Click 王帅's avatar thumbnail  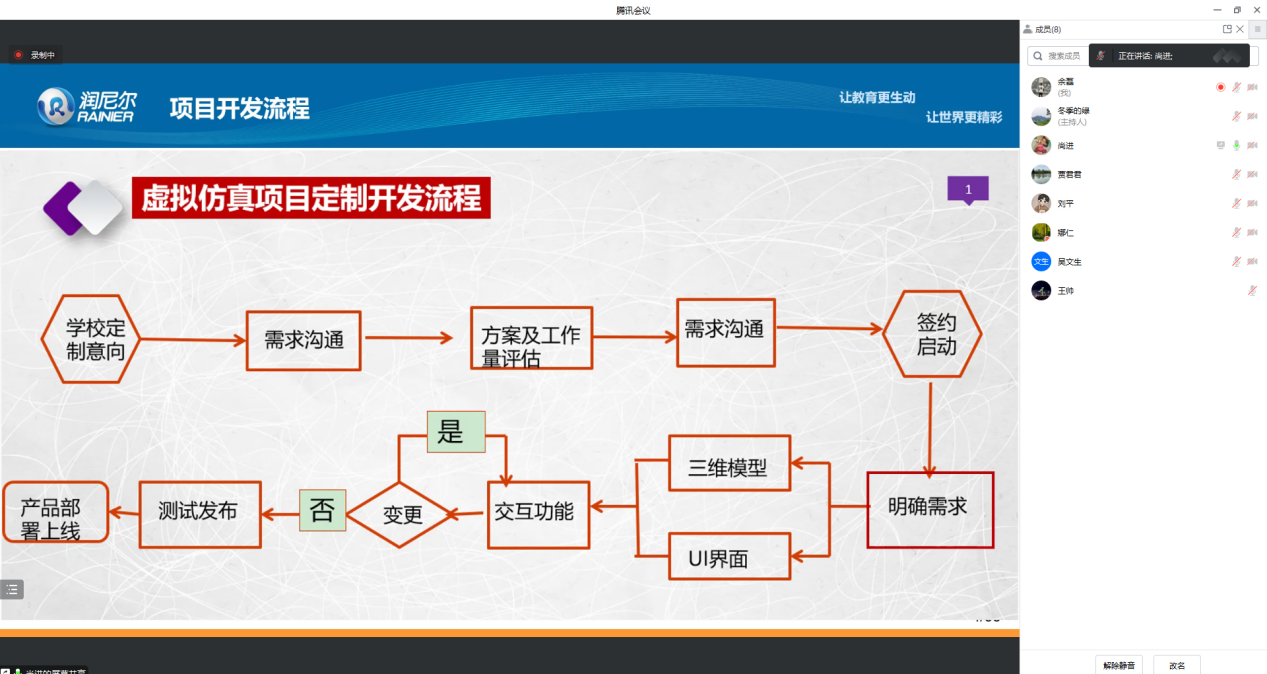coord(1041,290)
